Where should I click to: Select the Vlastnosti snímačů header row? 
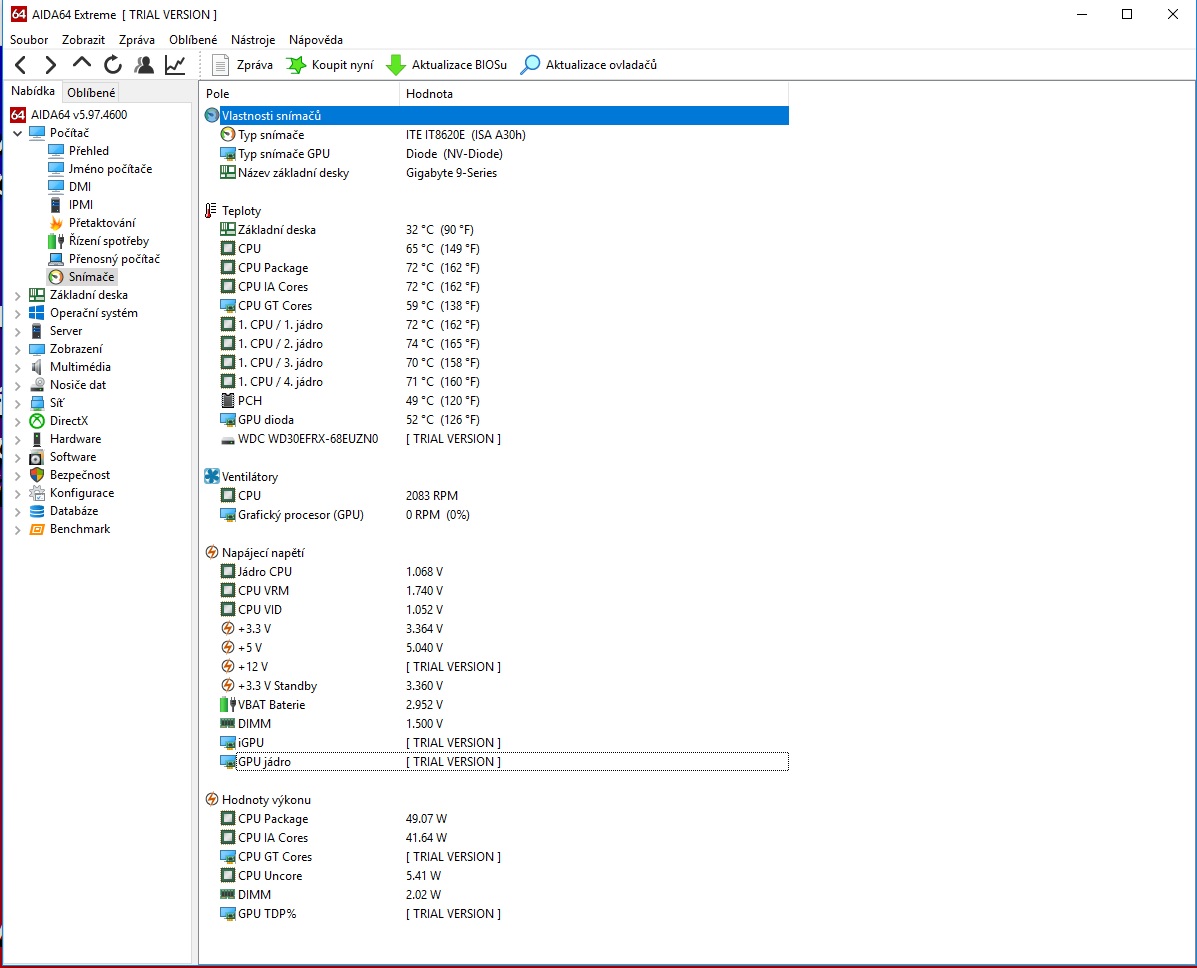[x=496, y=115]
